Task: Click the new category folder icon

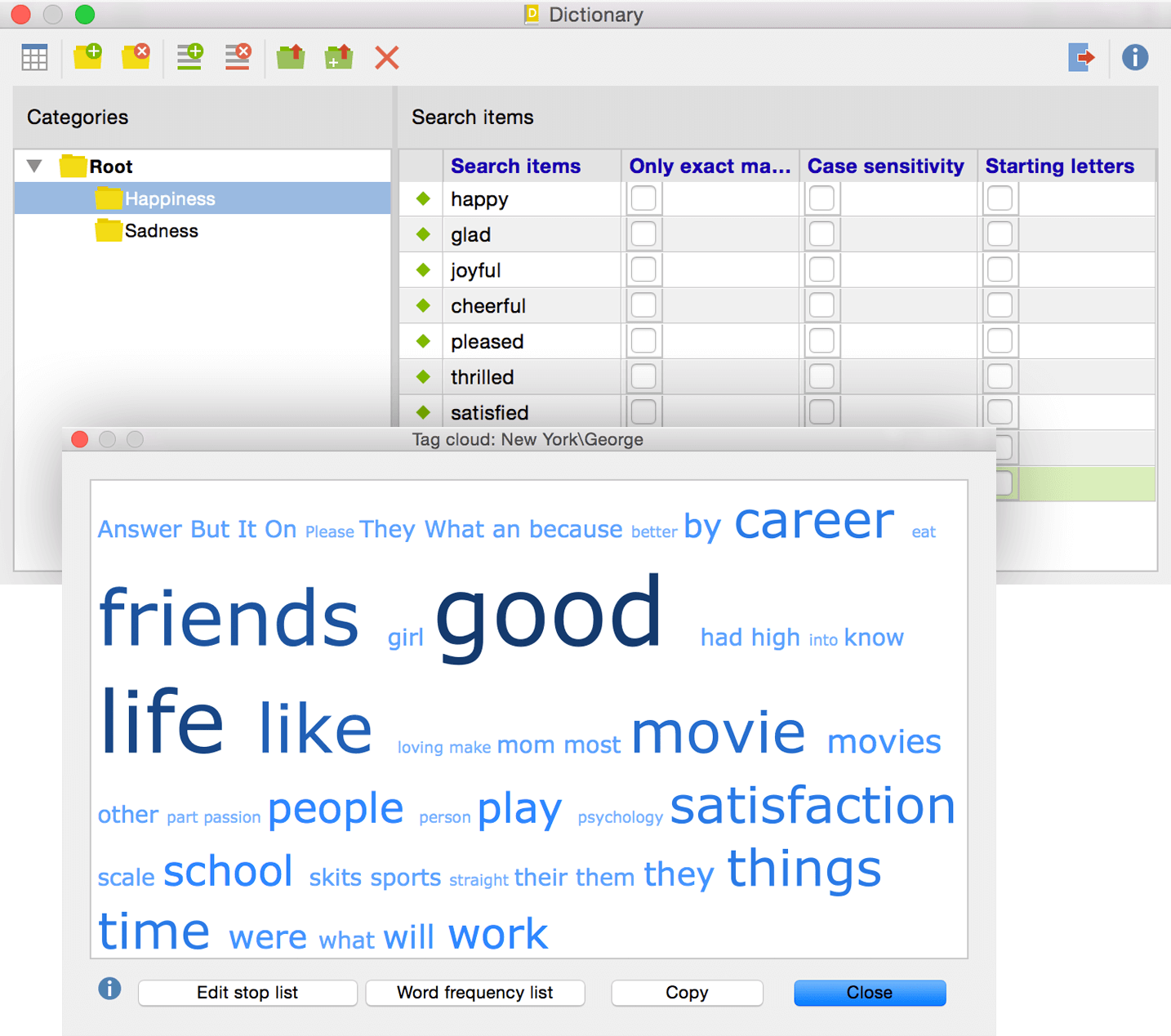Action: click(x=87, y=57)
